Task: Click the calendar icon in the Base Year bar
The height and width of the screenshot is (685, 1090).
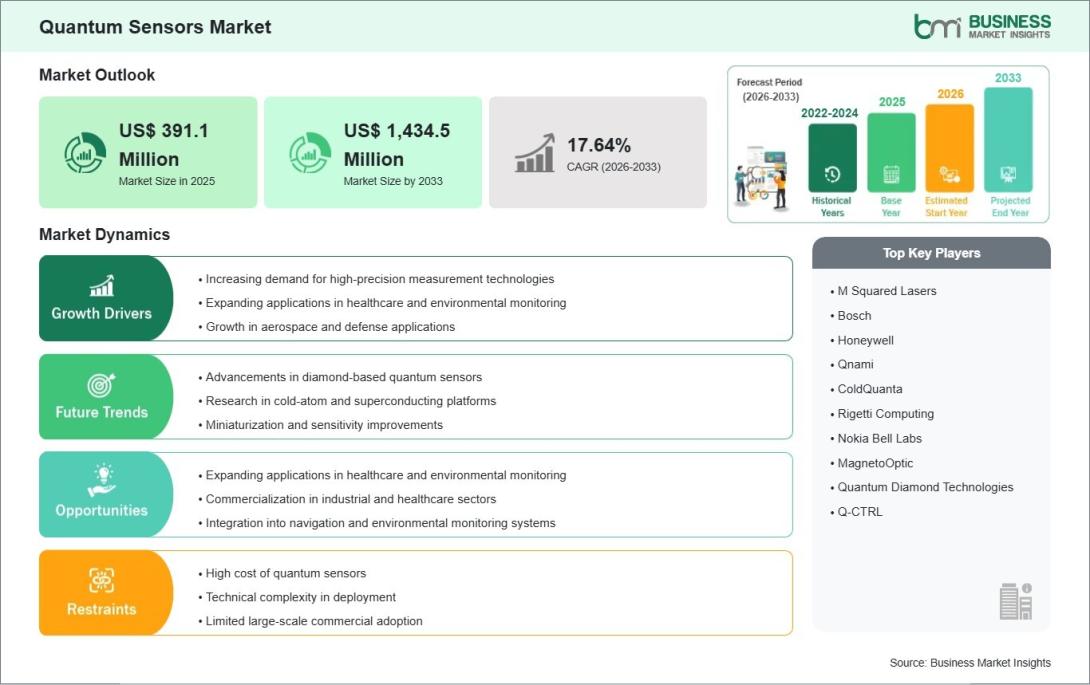Action: tap(891, 175)
